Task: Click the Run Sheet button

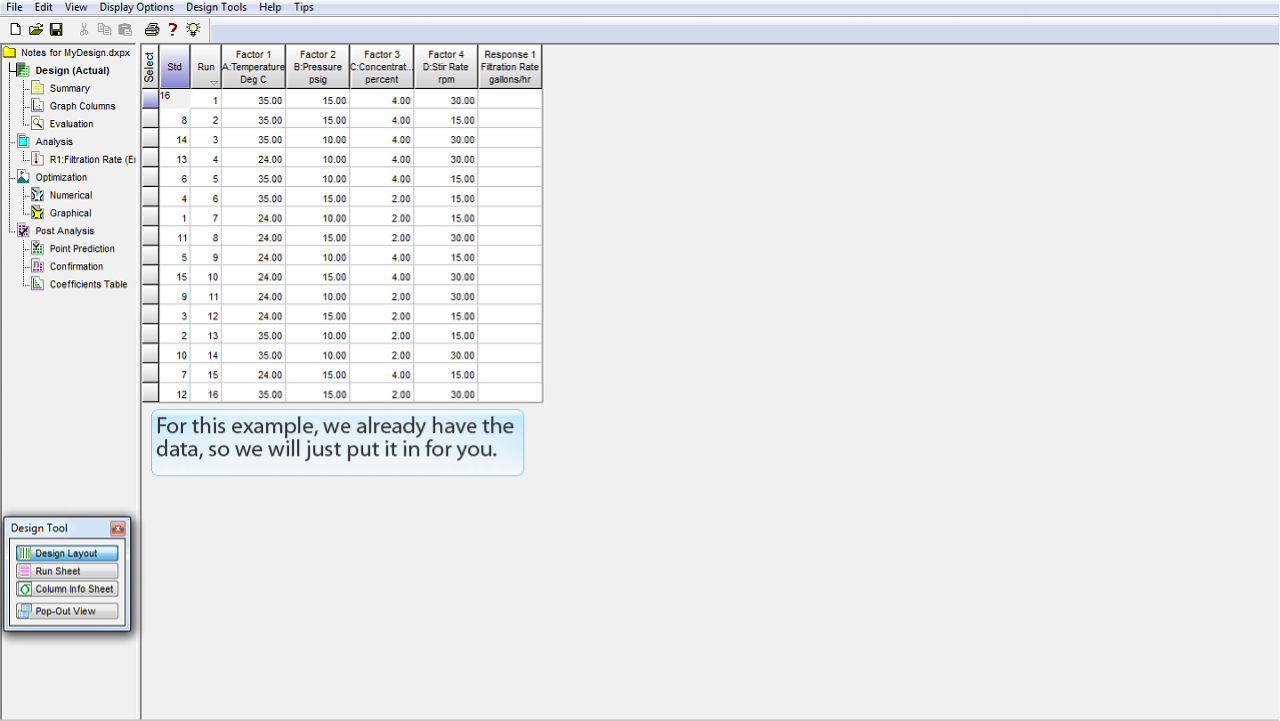Action: 67,571
